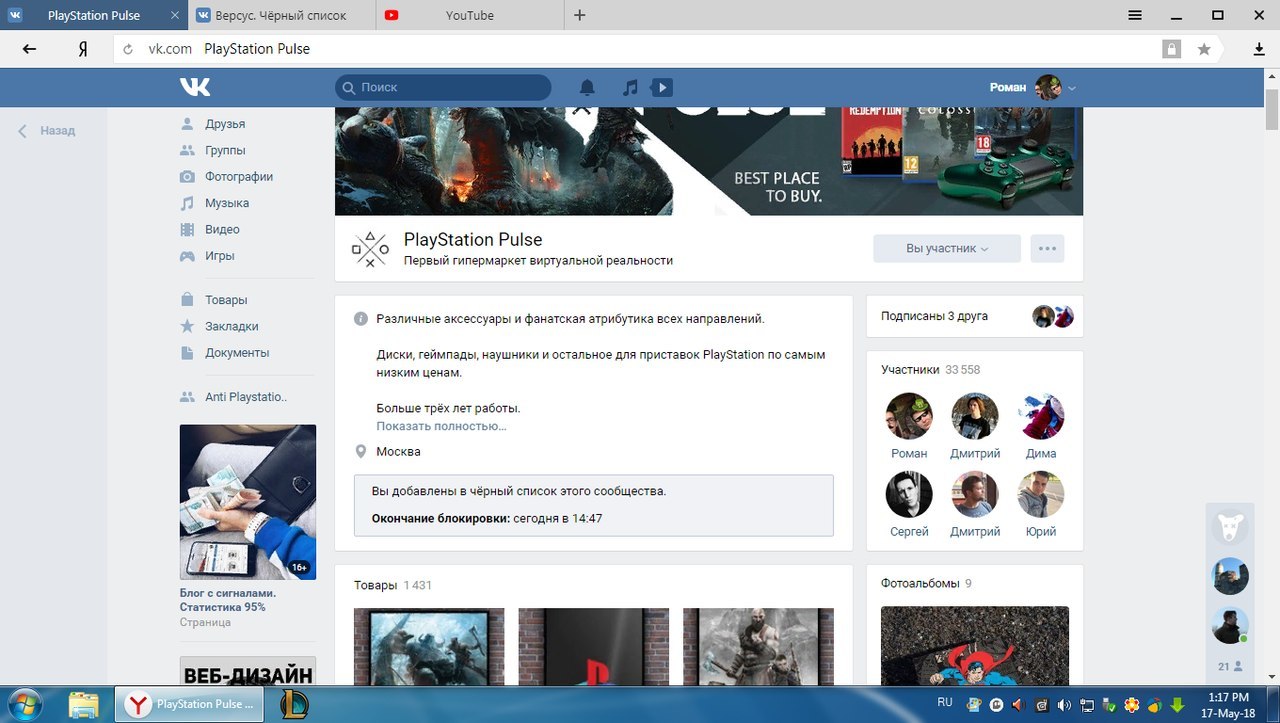The height and width of the screenshot is (723, 1280).
Task: Click the Друзья sidebar icon
Action: [x=187, y=124]
